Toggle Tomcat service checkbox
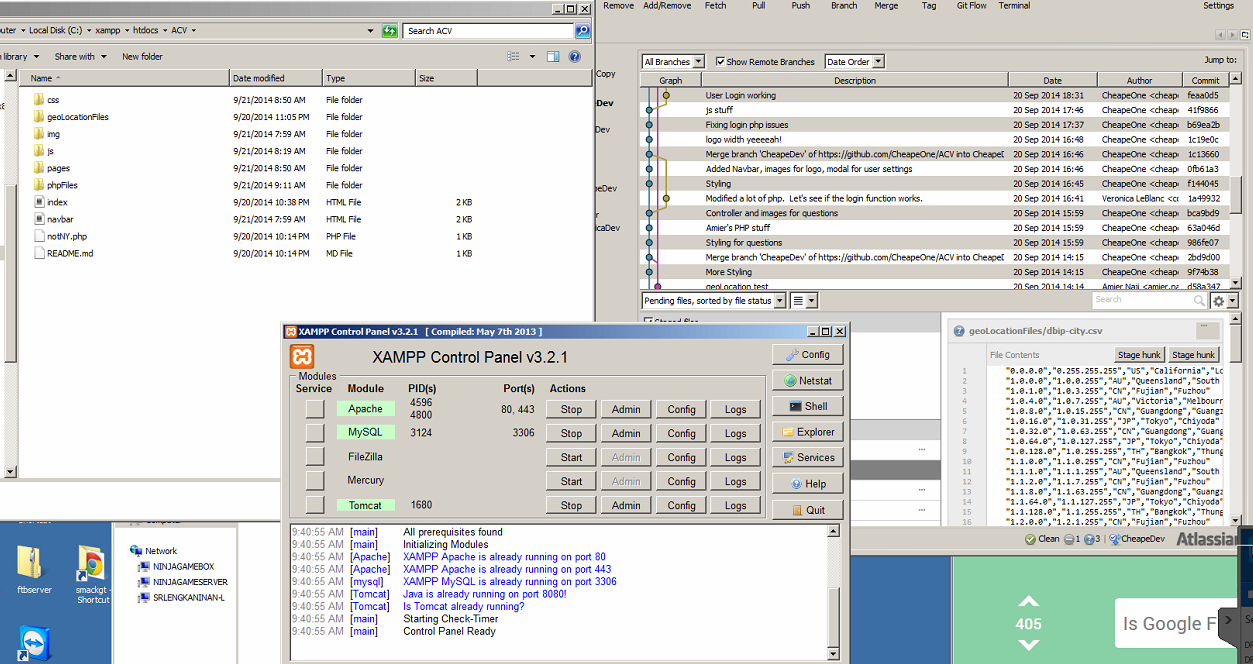The height and width of the screenshot is (664, 1253). click(x=315, y=505)
